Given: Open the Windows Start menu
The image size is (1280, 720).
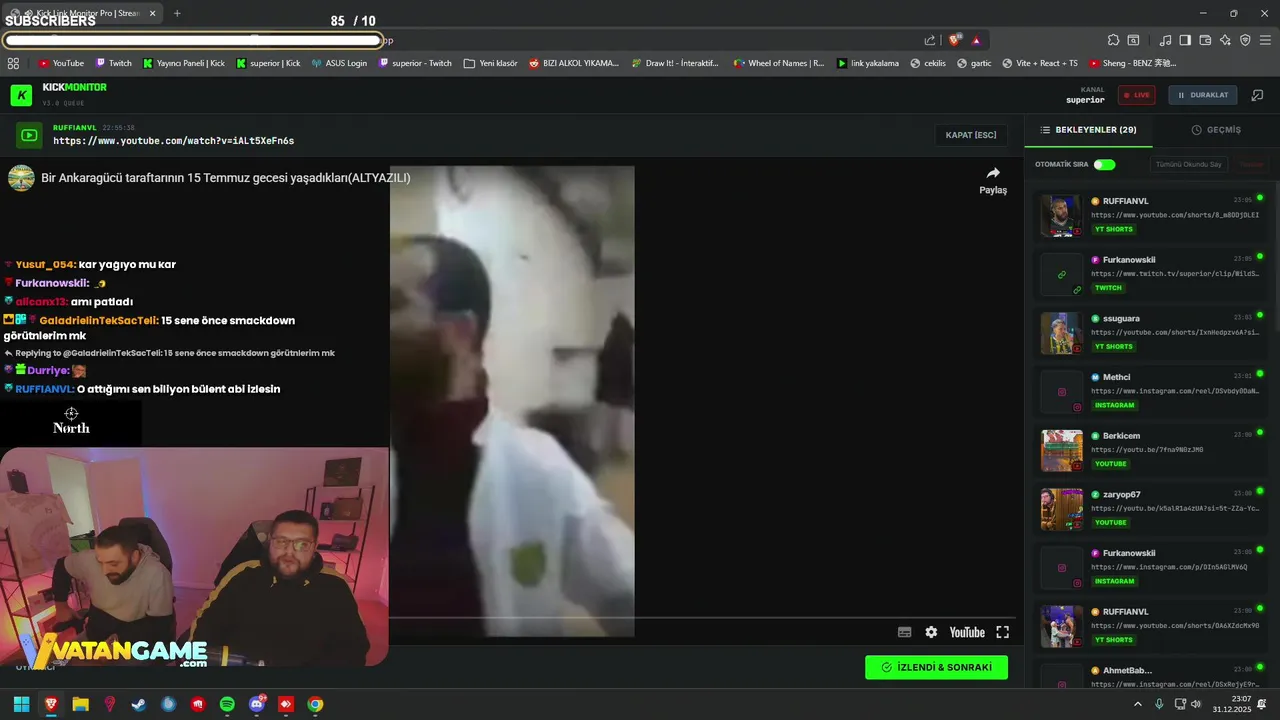Looking at the screenshot, I should point(21,704).
